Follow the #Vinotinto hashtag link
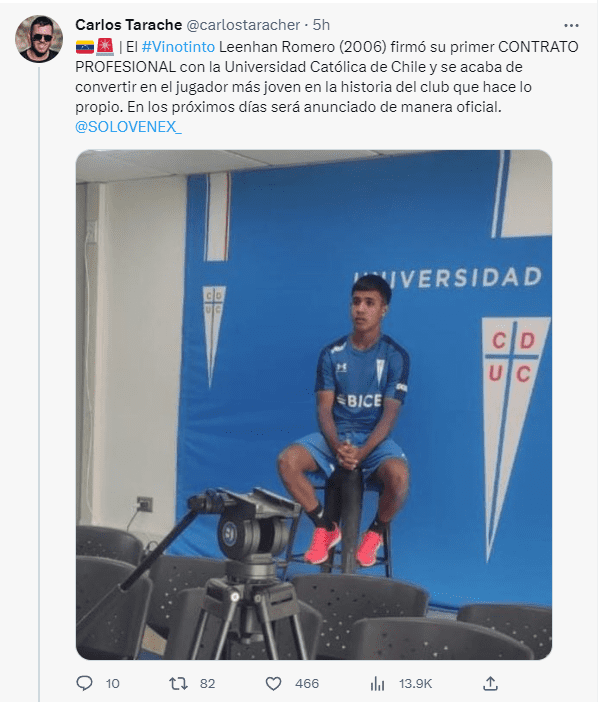Viewport: 598px width, 702px height. tap(178, 47)
